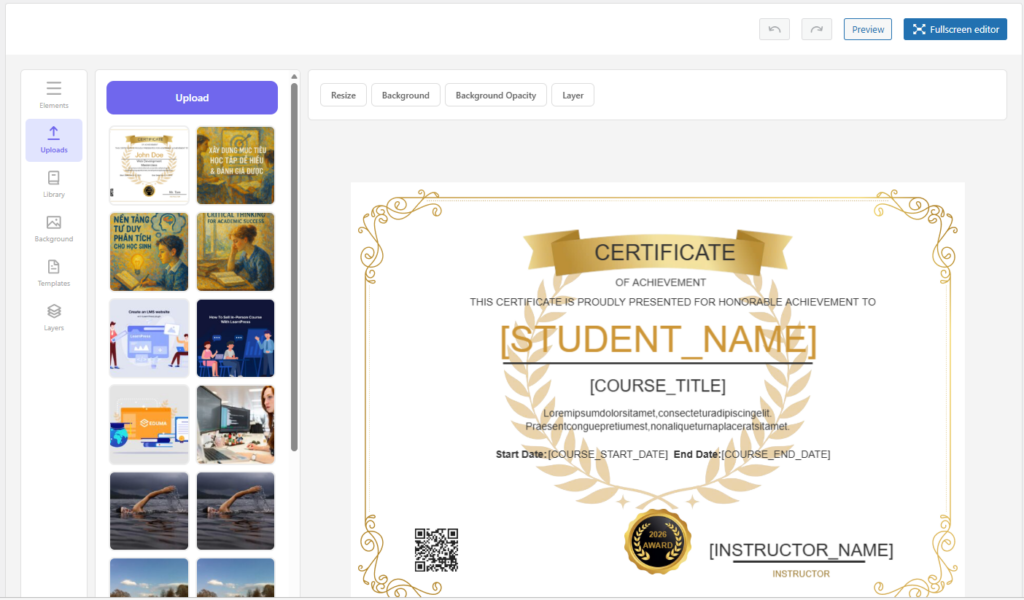Click the uploads panel scrollbar
1024x600 pixels.
[294, 265]
